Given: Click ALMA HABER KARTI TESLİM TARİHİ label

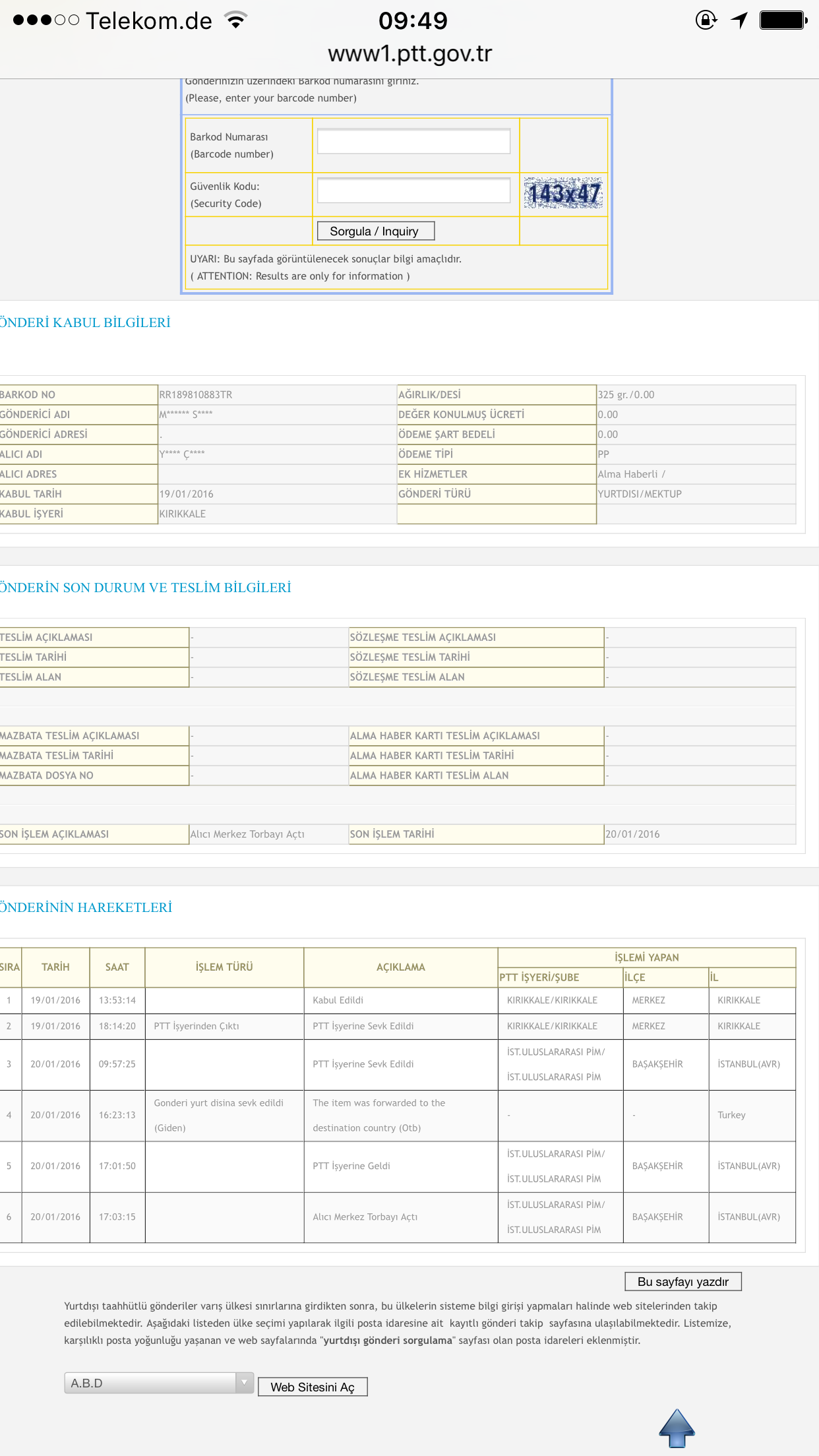Looking at the screenshot, I should point(432,756).
